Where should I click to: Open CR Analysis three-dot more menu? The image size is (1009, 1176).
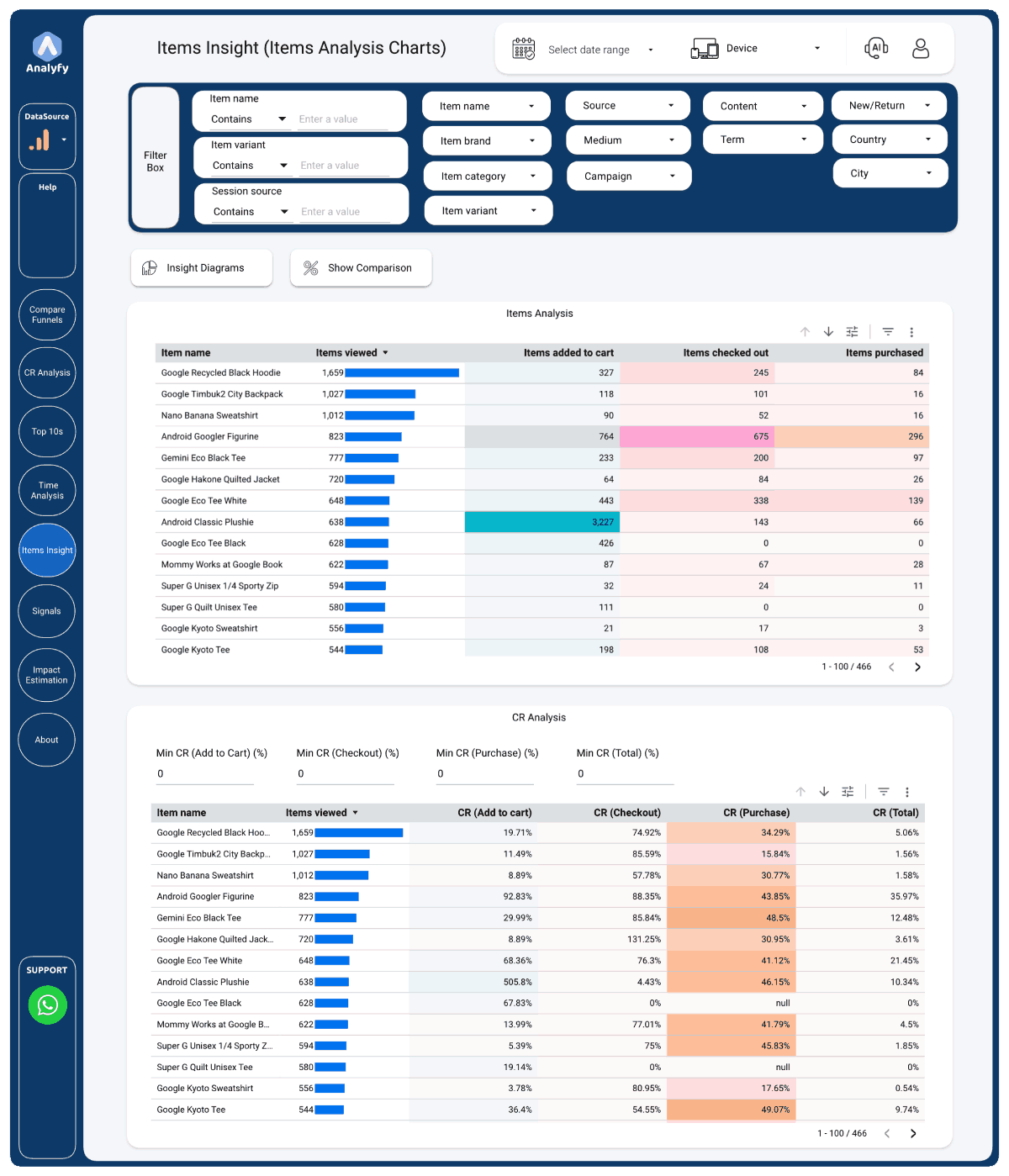(x=907, y=792)
